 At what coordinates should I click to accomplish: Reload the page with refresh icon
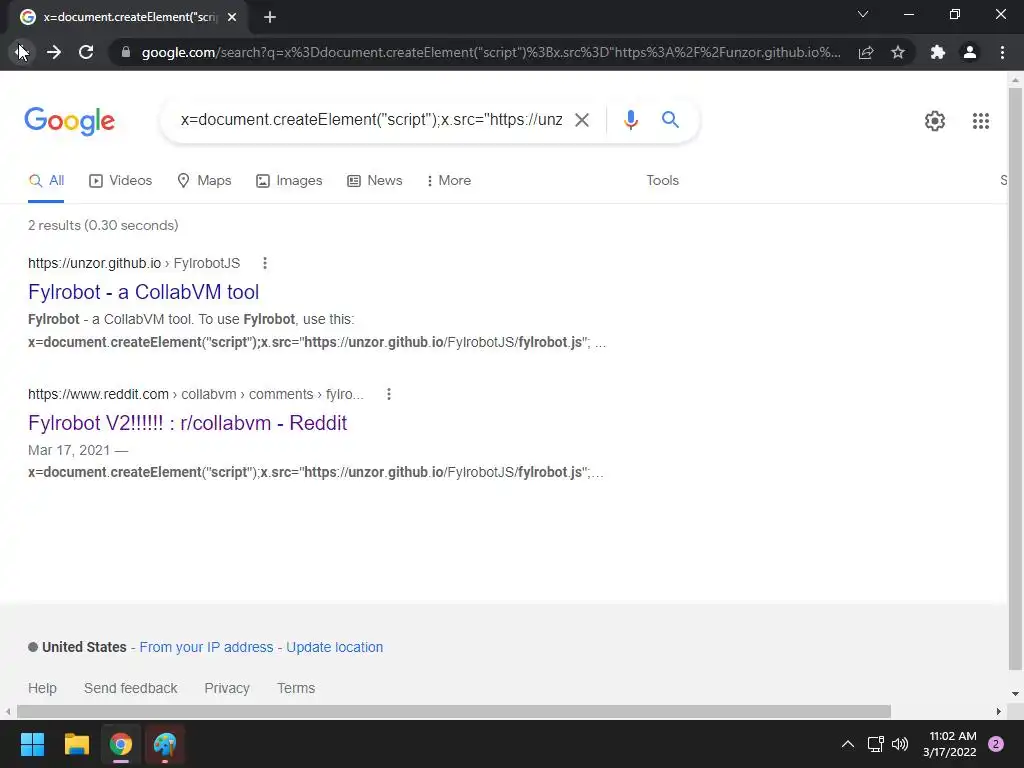86,52
